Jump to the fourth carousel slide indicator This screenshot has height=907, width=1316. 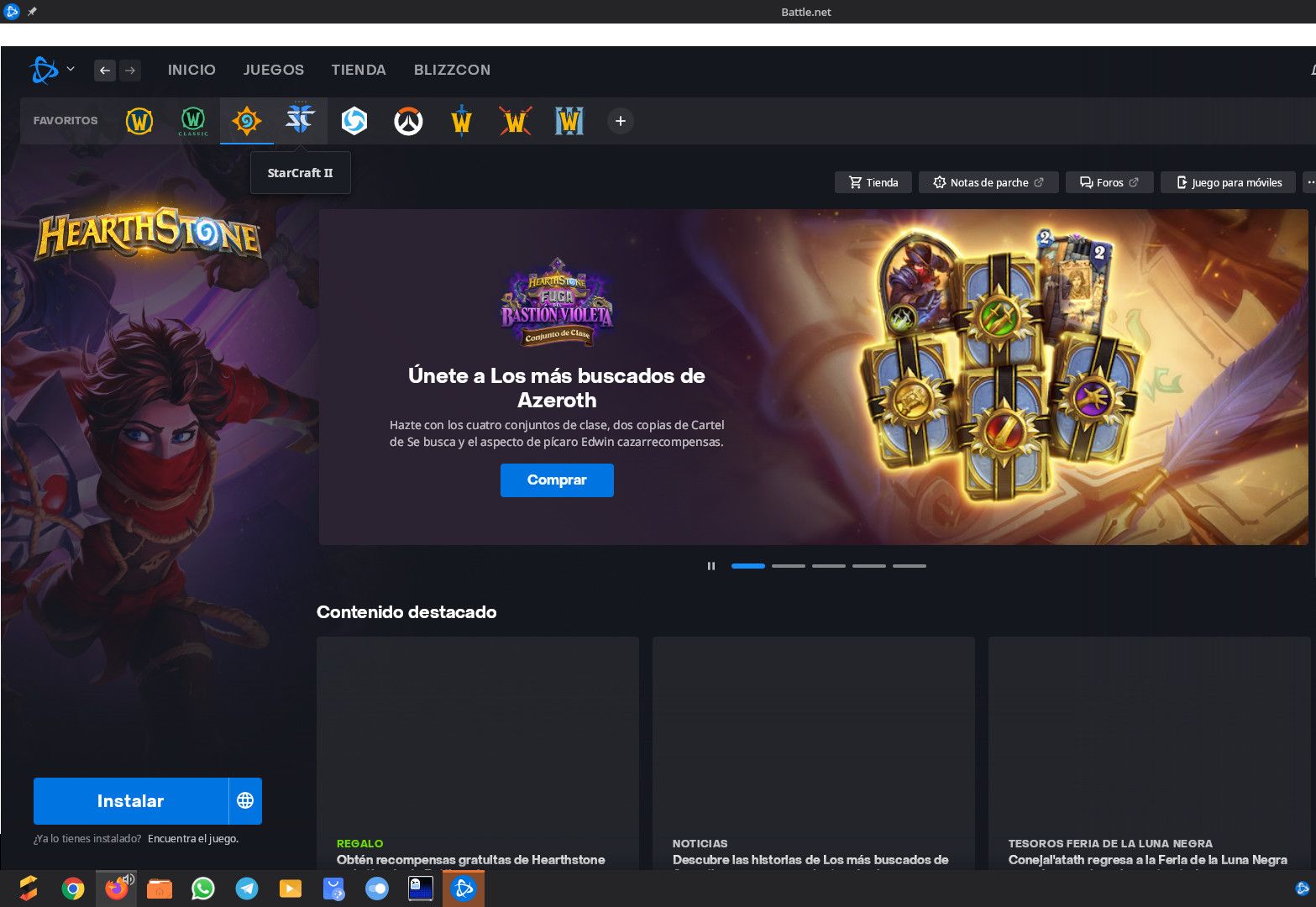[869, 566]
